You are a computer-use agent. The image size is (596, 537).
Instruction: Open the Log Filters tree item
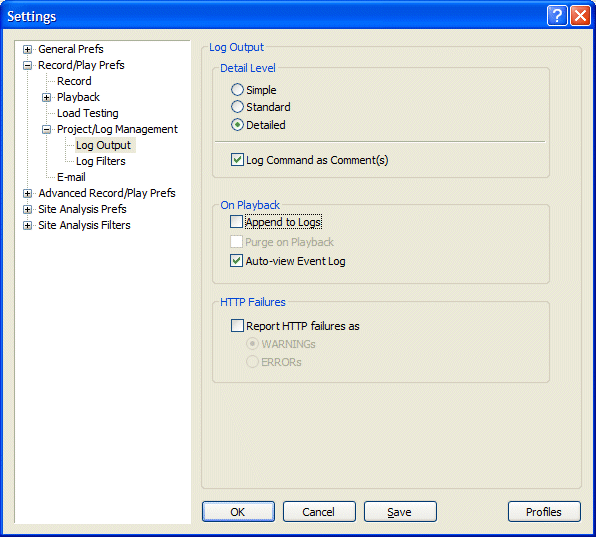(101, 161)
